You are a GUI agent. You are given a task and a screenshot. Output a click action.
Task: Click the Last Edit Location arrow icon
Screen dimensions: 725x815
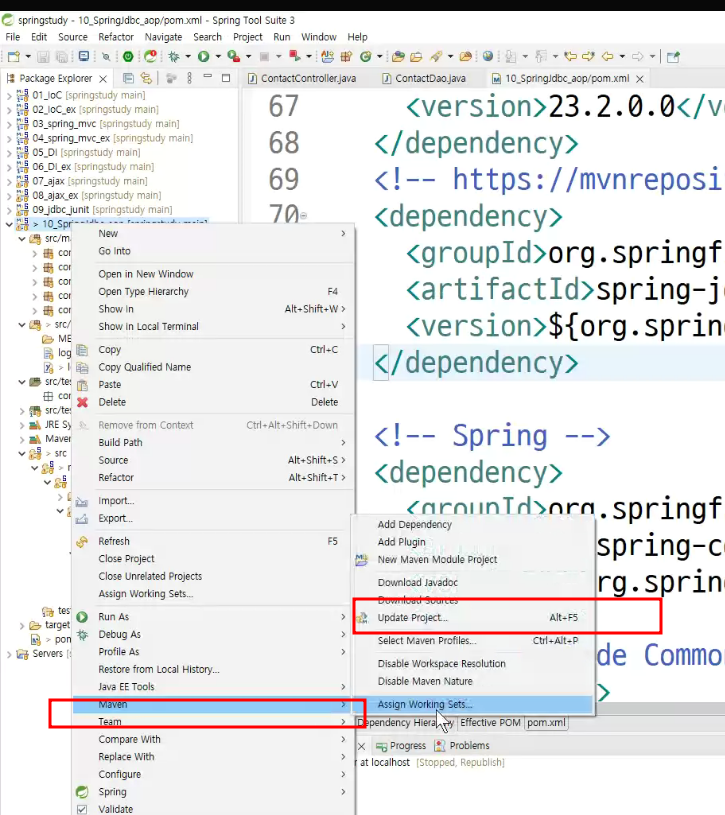pos(571,56)
